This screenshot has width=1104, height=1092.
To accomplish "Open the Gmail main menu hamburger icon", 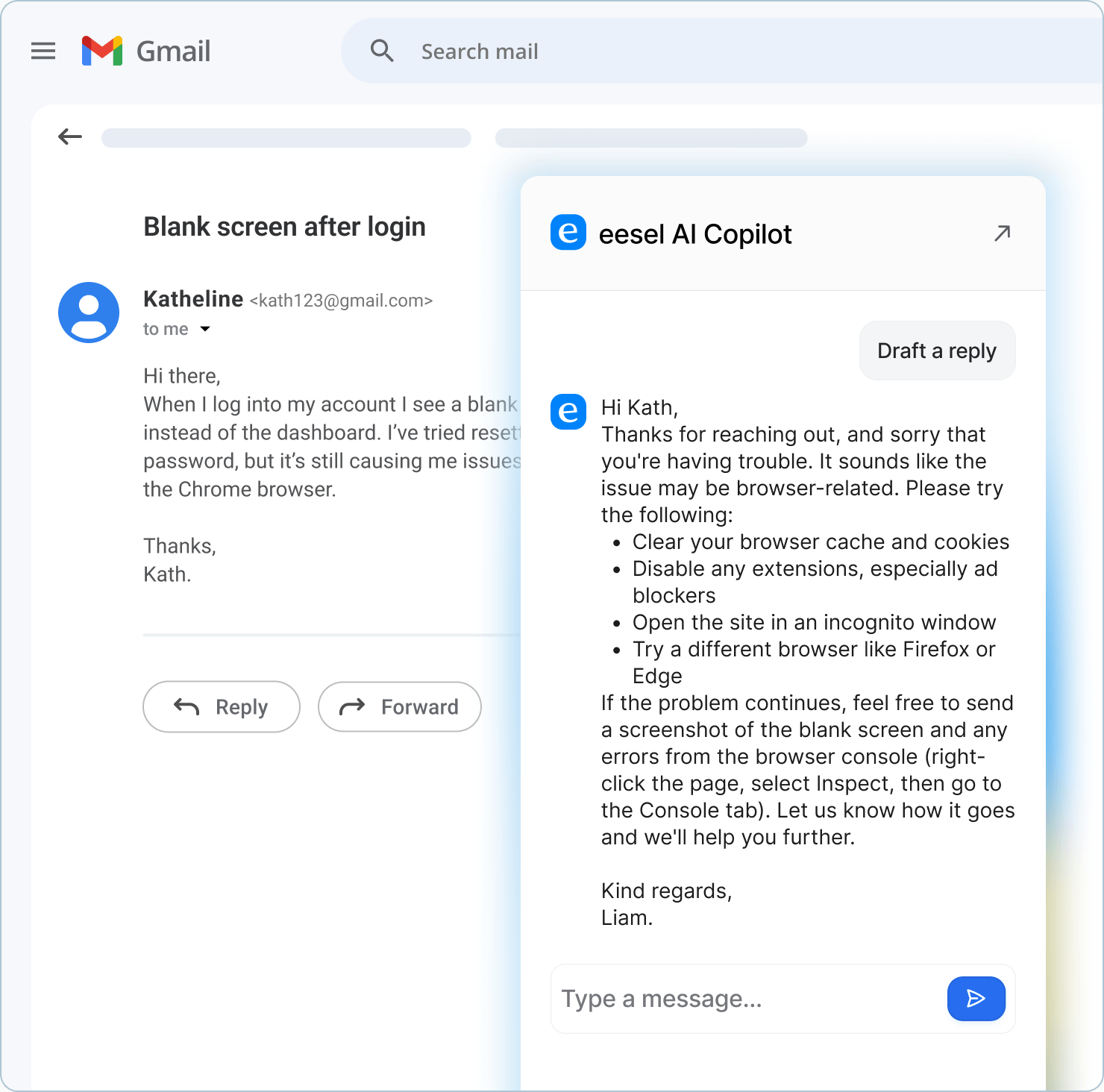I will tap(43, 51).
